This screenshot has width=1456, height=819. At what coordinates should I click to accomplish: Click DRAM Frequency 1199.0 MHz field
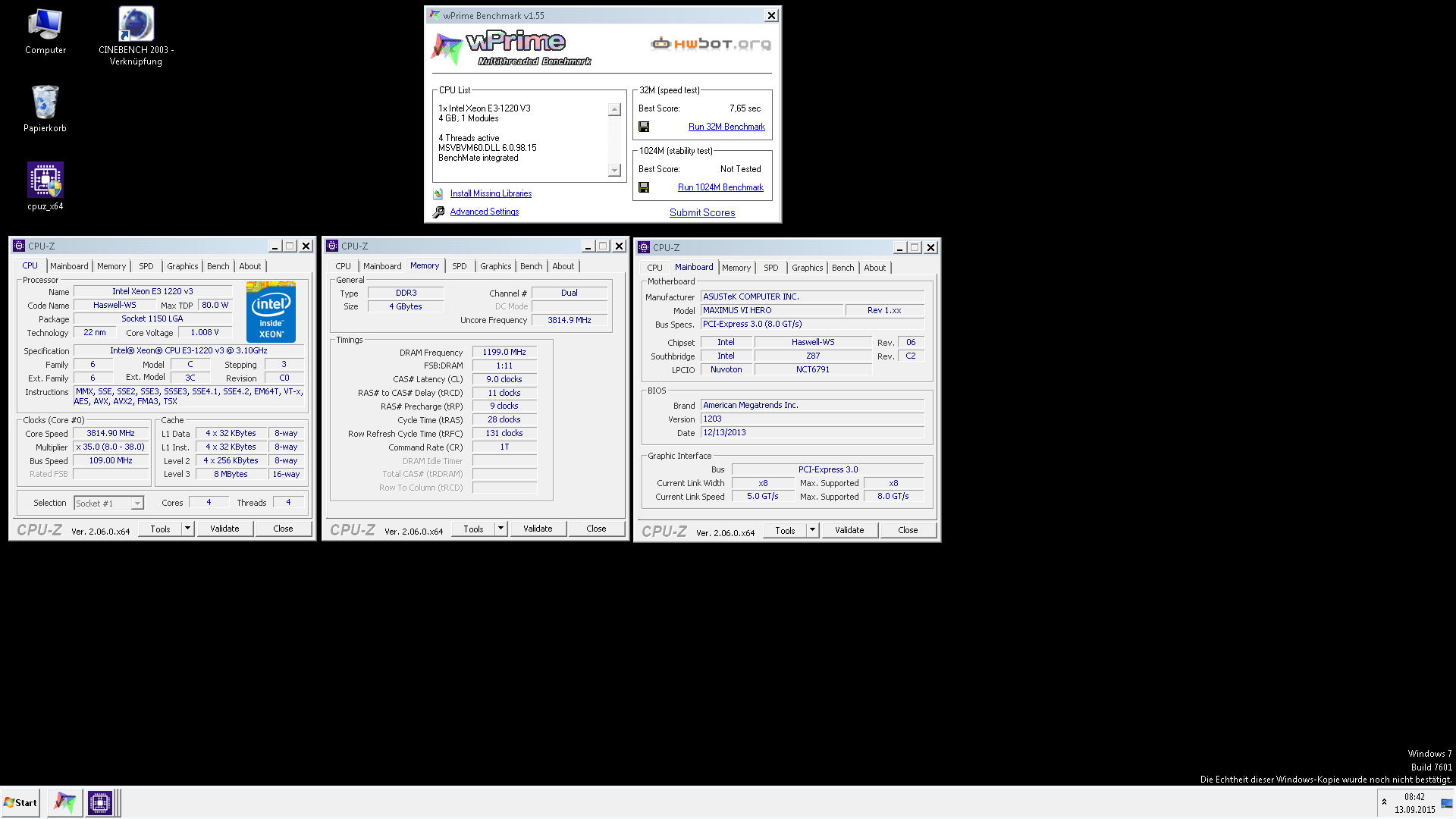504,352
